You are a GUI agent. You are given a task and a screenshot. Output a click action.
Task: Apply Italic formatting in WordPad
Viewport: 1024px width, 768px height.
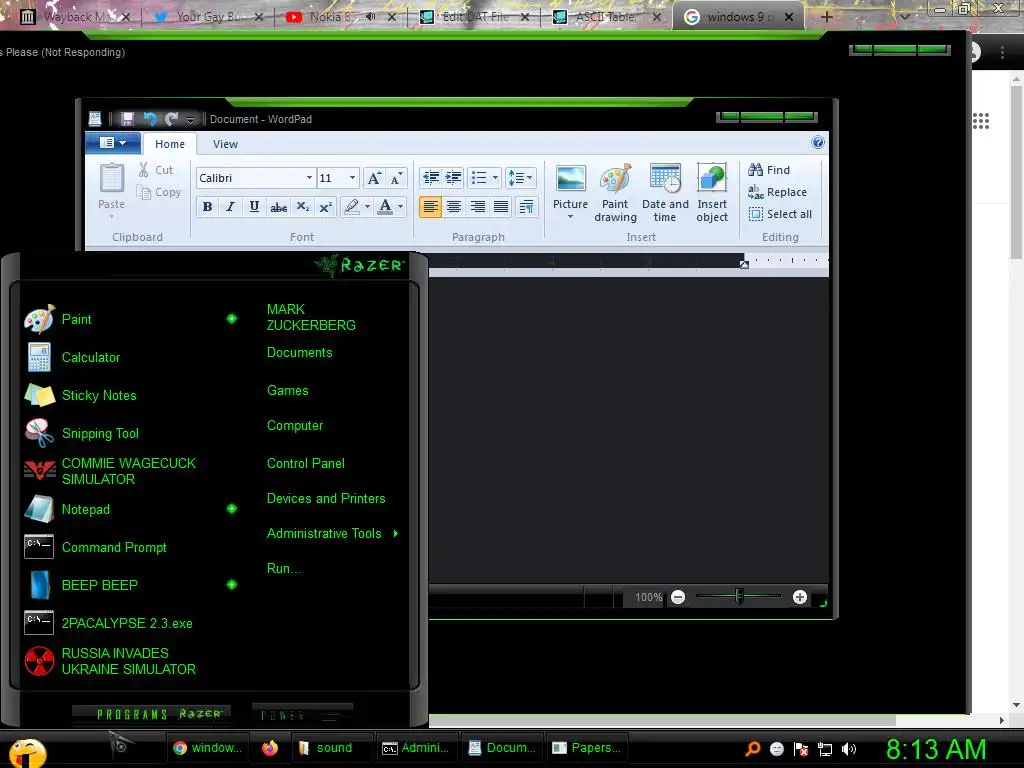point(231,207)
